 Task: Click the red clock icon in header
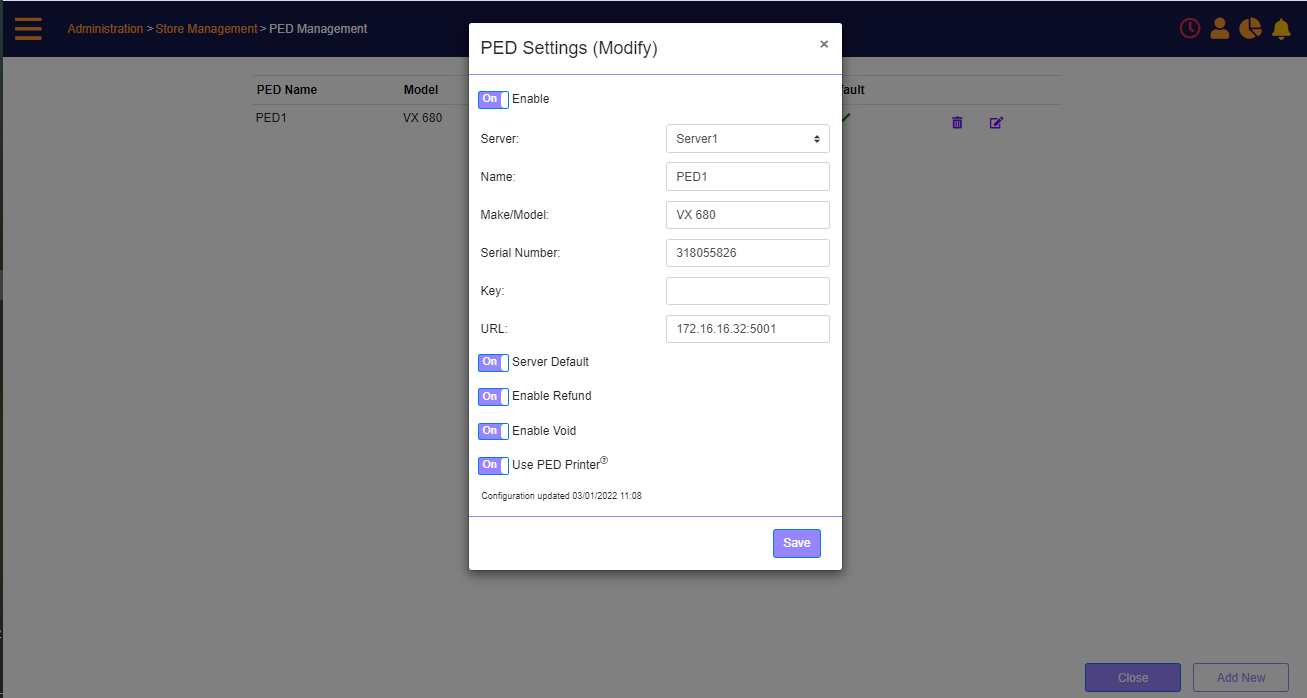tap(1190, 28)
